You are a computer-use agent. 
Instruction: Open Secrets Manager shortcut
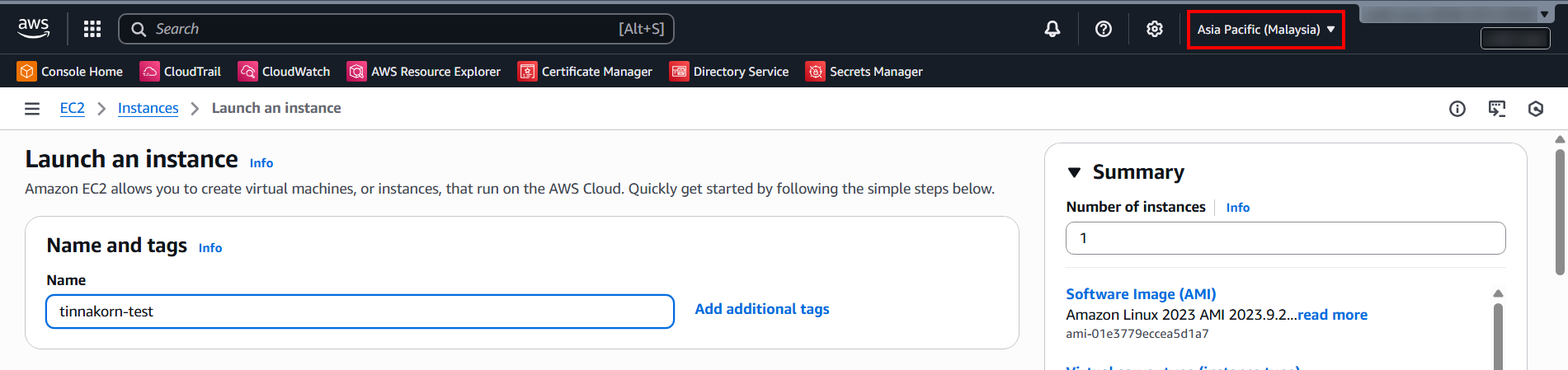[864, 72]
